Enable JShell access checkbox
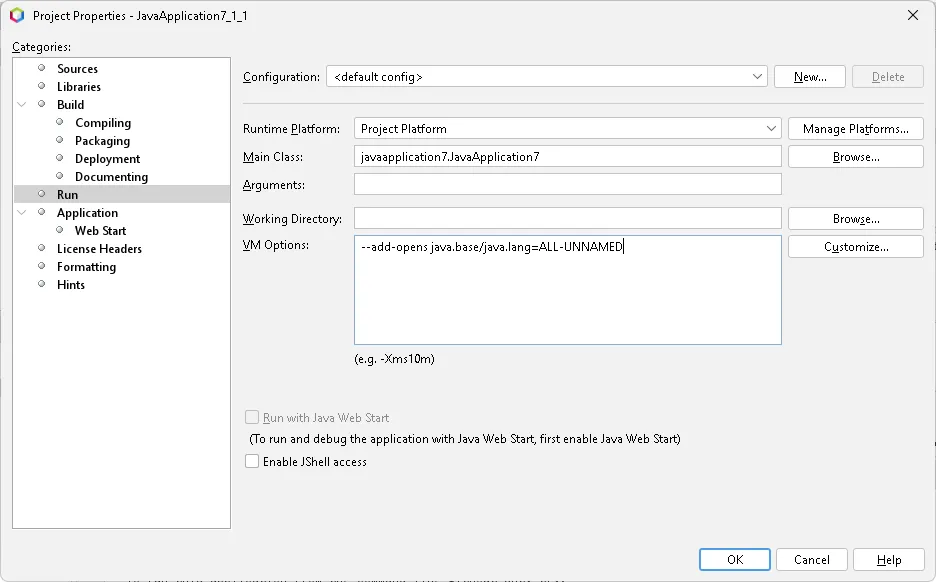Screen dimensions: 936x582 tap(252, 462)
